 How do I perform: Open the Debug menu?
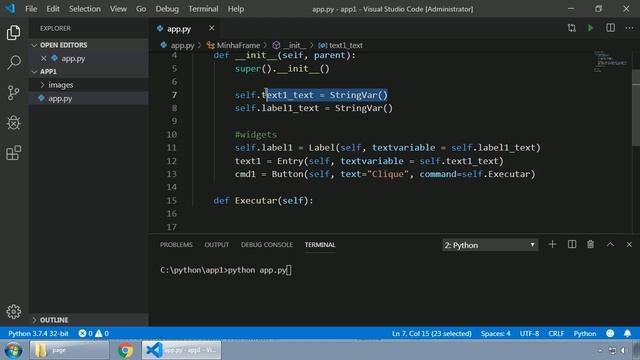click(x=167, y=9)
